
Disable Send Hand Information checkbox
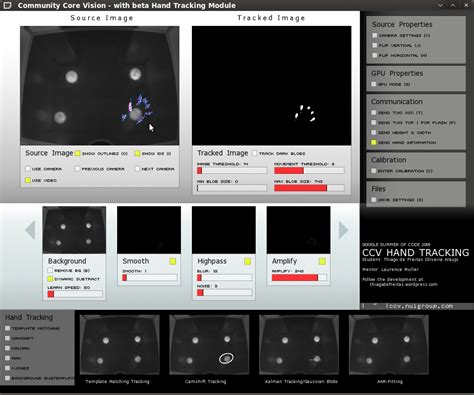coord(374,142)
